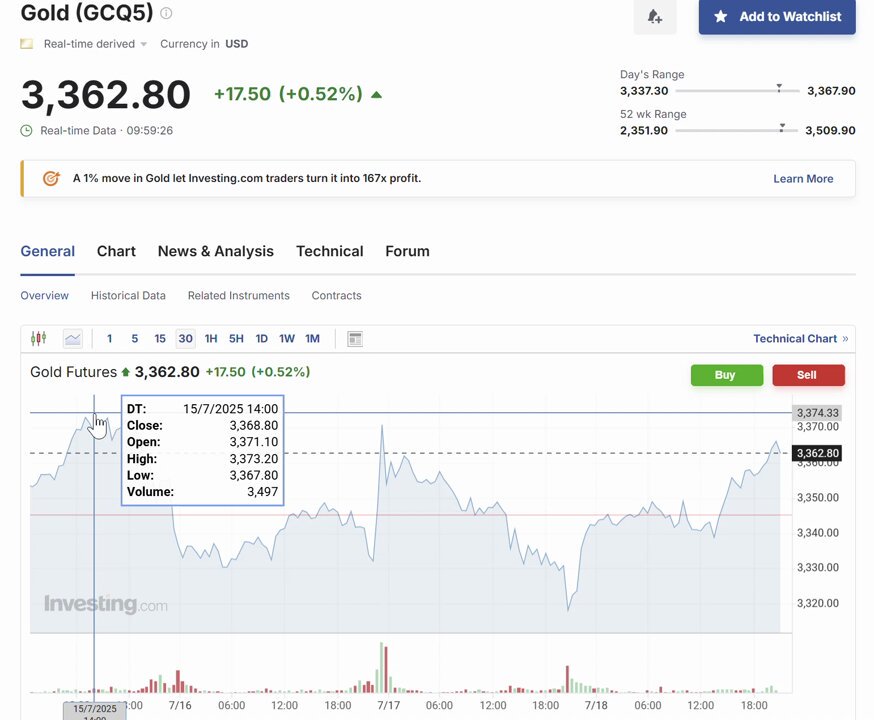Click the red Sell button
The width and height of the screenshot is (874, 720).
pyautogui.click(x=808, y=375)
